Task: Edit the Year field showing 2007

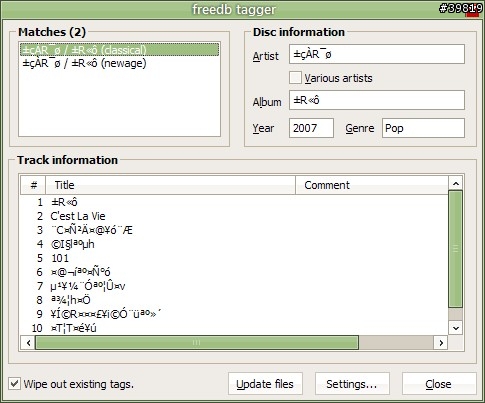Action: point(311,128)
